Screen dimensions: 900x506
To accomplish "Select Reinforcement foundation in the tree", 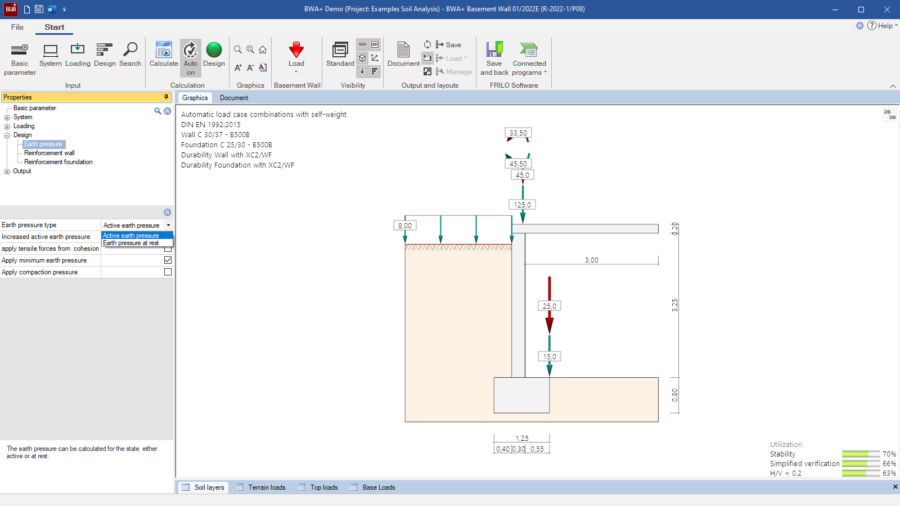I will coord(58,162).
